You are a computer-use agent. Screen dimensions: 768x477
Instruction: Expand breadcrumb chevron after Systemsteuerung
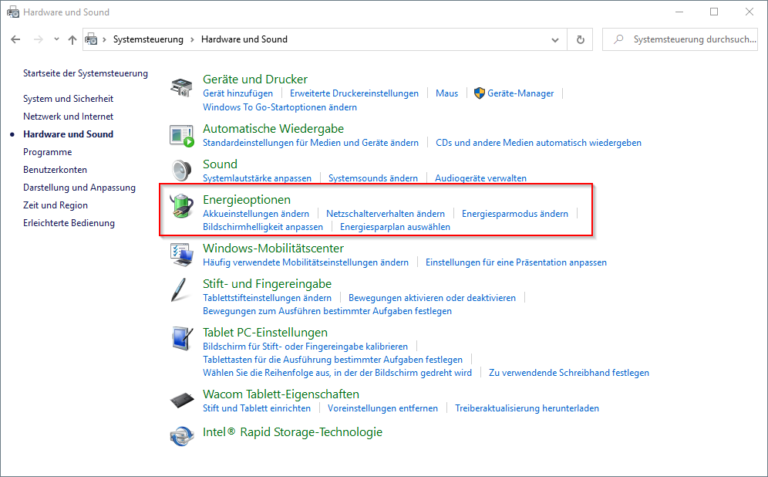coord(192,40)
